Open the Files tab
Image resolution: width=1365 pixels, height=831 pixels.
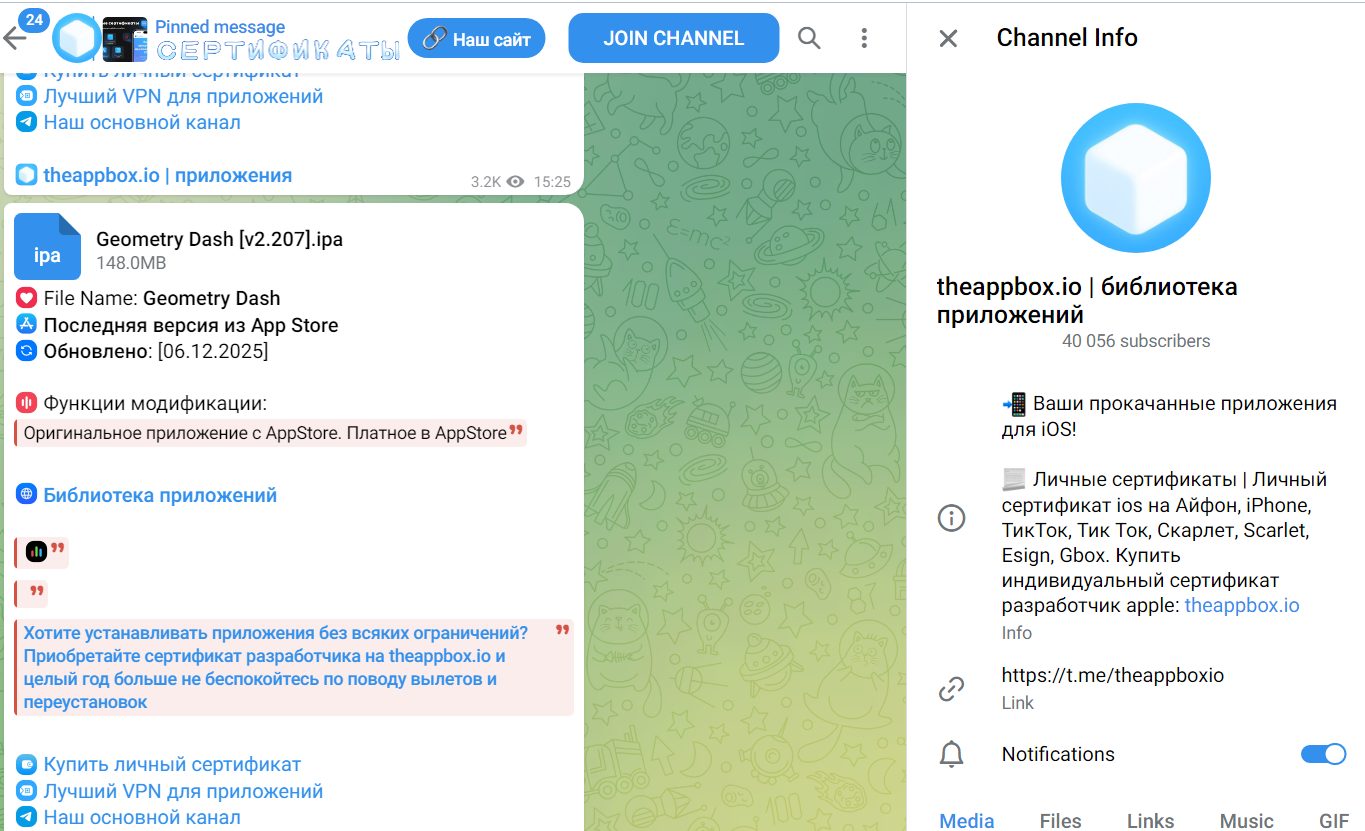[1061, 820]
